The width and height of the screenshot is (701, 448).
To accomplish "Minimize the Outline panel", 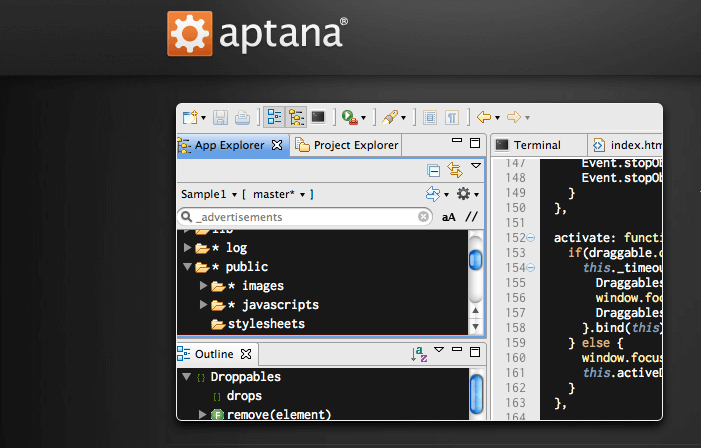I will (457, 349).
